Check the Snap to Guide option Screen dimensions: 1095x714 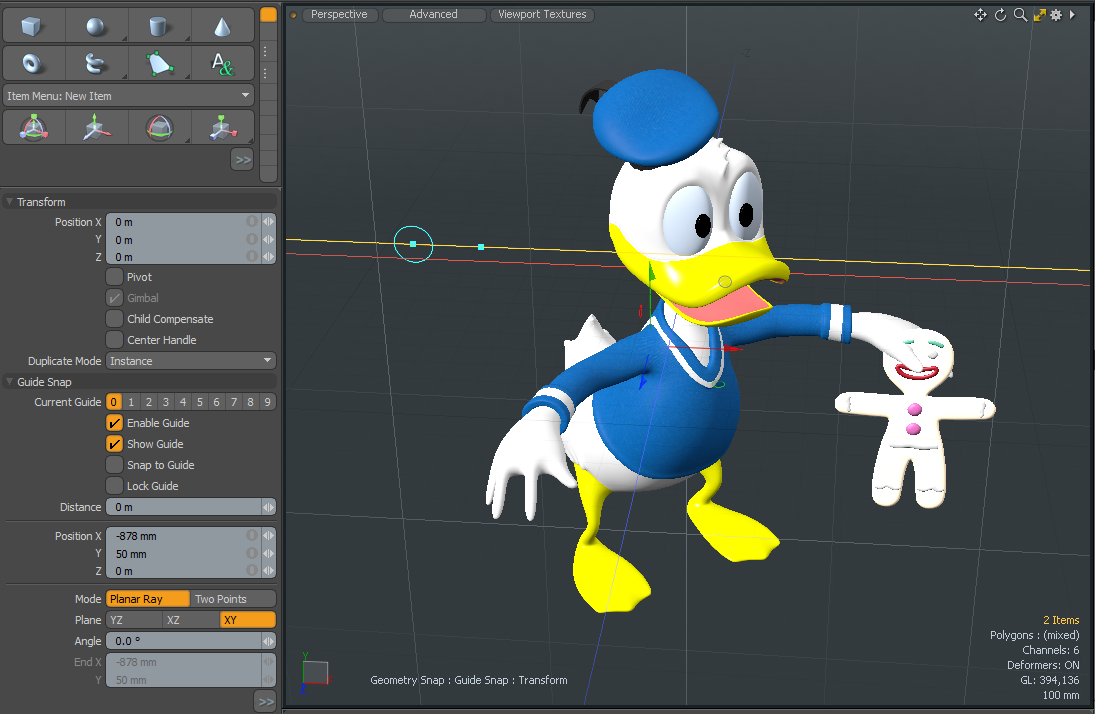[x=115, y=465]
